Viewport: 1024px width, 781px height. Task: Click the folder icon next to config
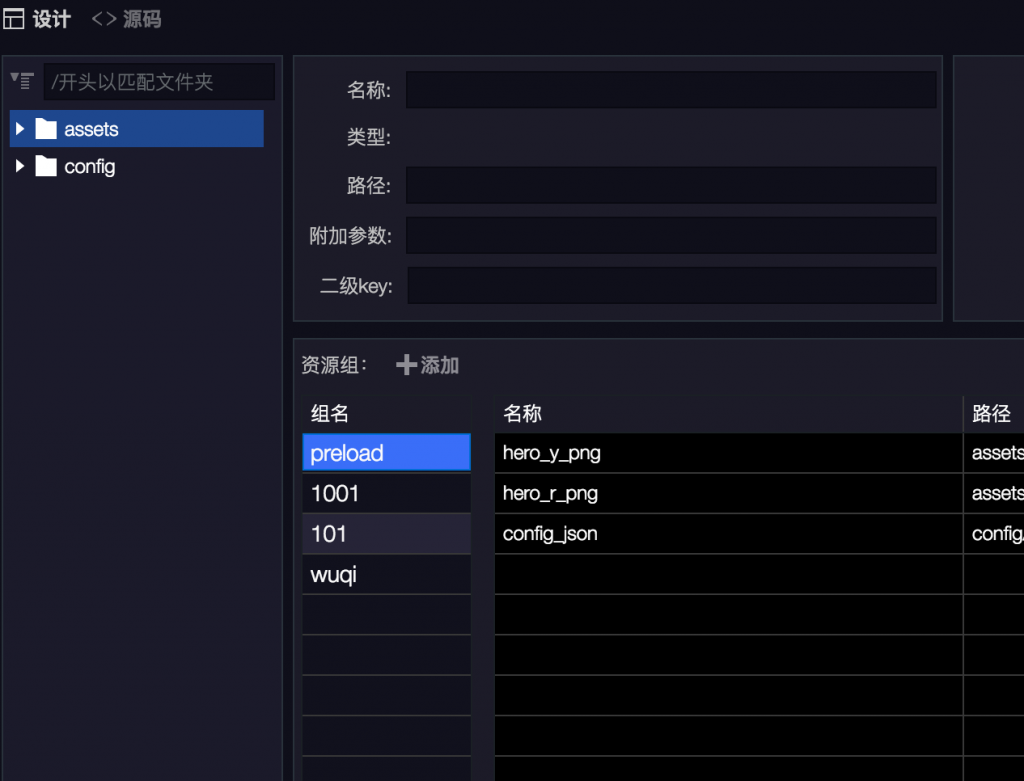coord(46,167)
